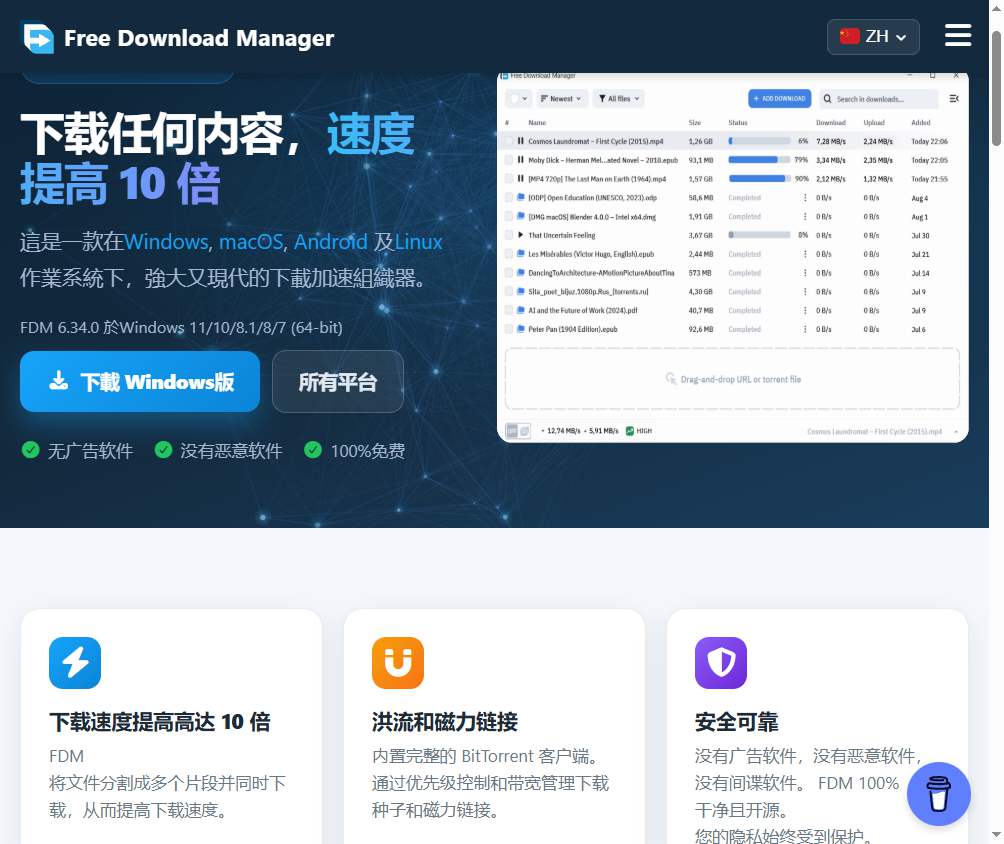The width and height of the screenshot is (1004, 844).
Task: Tick the checkbox for Les Misérables row
Action: (509, 254)
